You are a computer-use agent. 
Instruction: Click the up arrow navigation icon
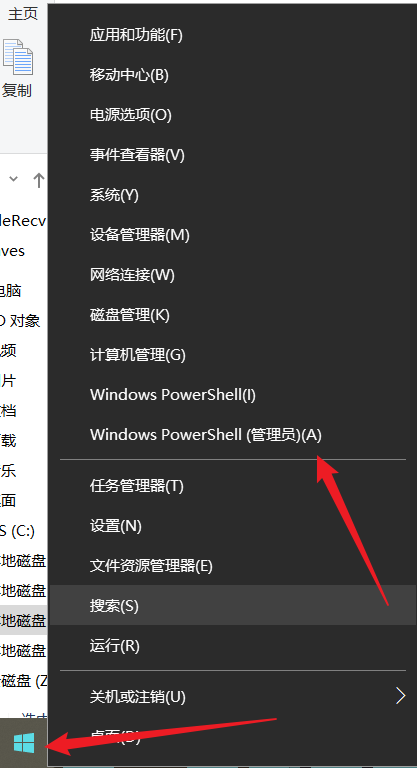(38, 180)
